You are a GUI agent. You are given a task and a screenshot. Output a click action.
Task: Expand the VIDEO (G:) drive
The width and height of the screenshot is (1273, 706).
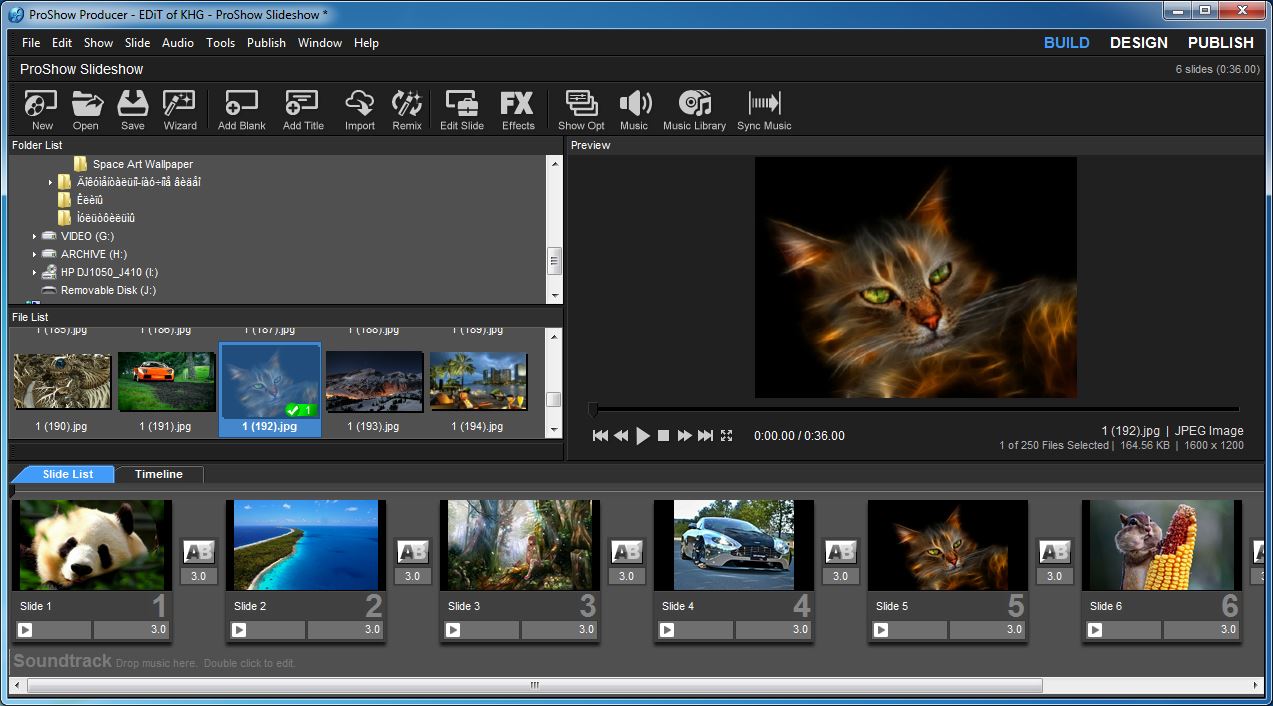[34, 236]
